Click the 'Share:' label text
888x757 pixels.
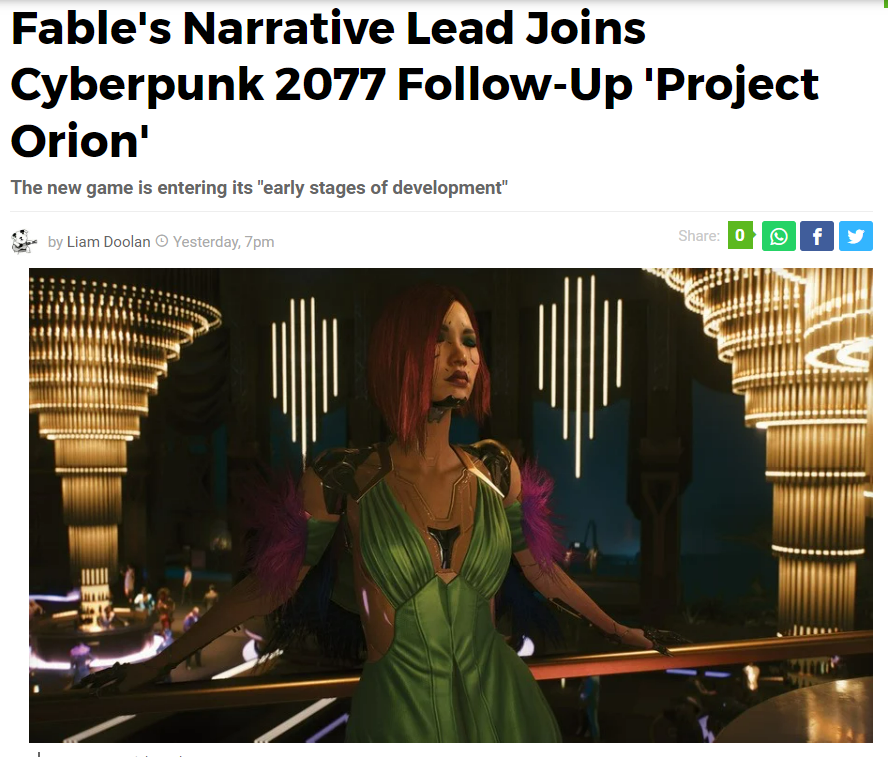point(699,236)
